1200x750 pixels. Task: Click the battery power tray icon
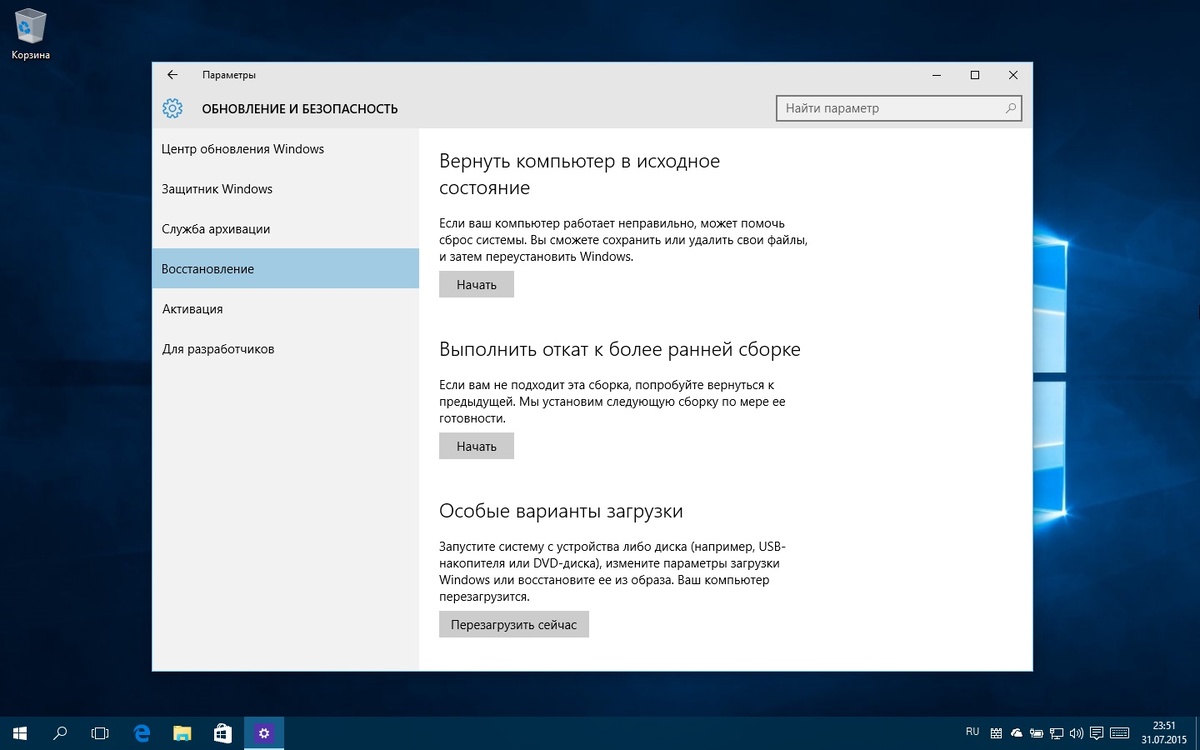click(1037, 733)
